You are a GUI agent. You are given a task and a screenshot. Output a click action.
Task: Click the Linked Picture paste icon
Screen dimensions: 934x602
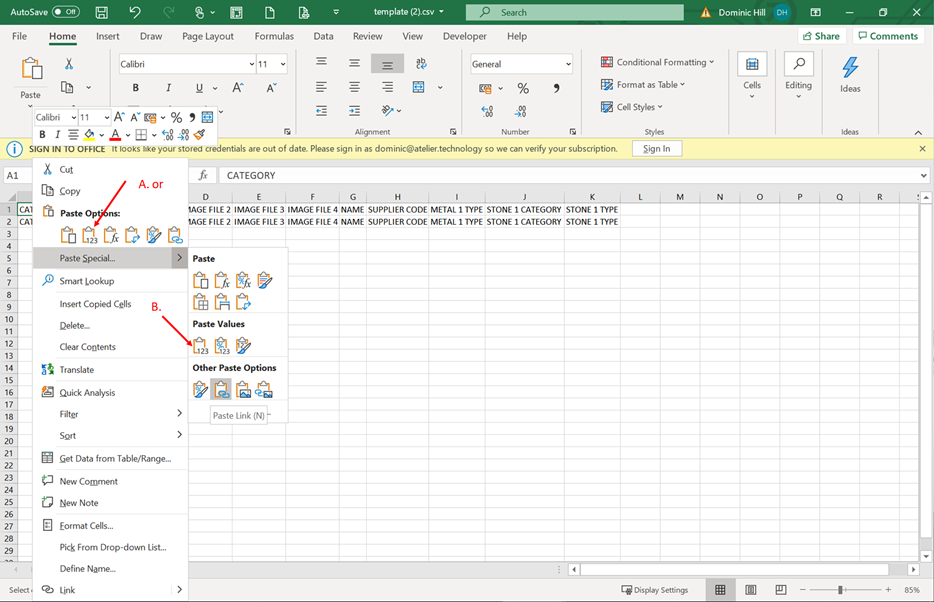pyautogui.click(x=264, y=389)
